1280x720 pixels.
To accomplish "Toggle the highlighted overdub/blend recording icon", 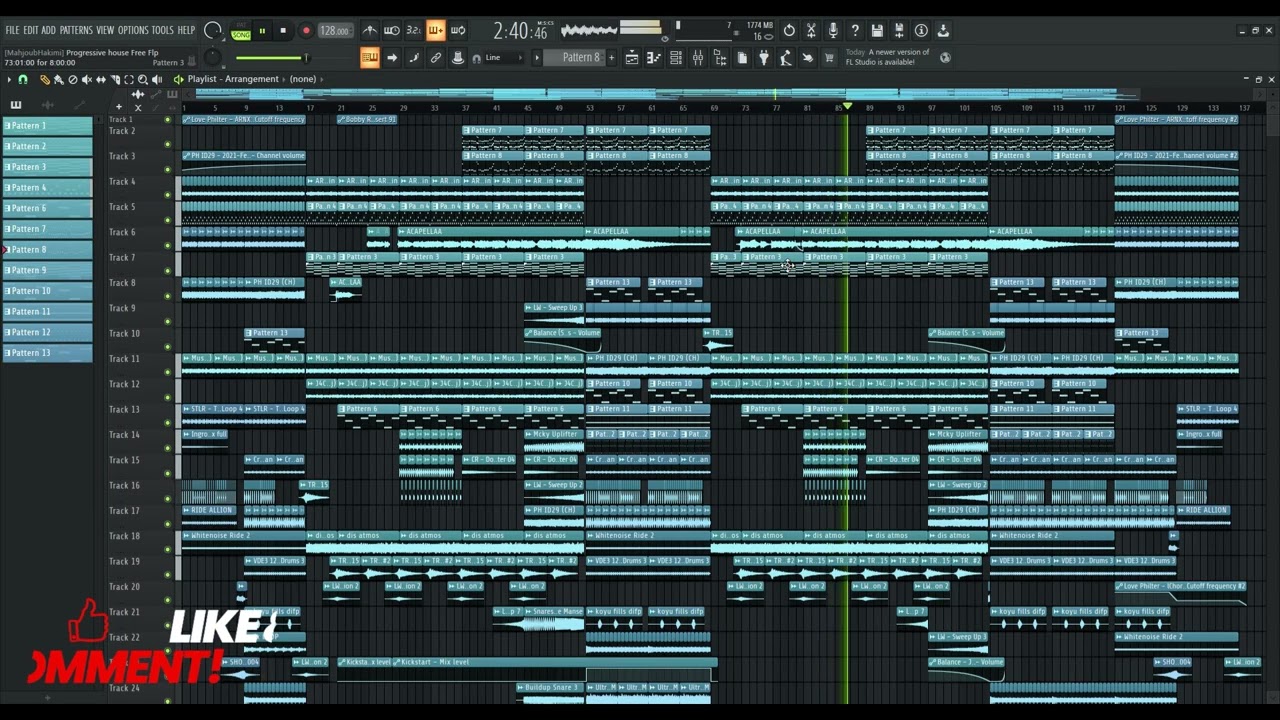I will 436,31.
